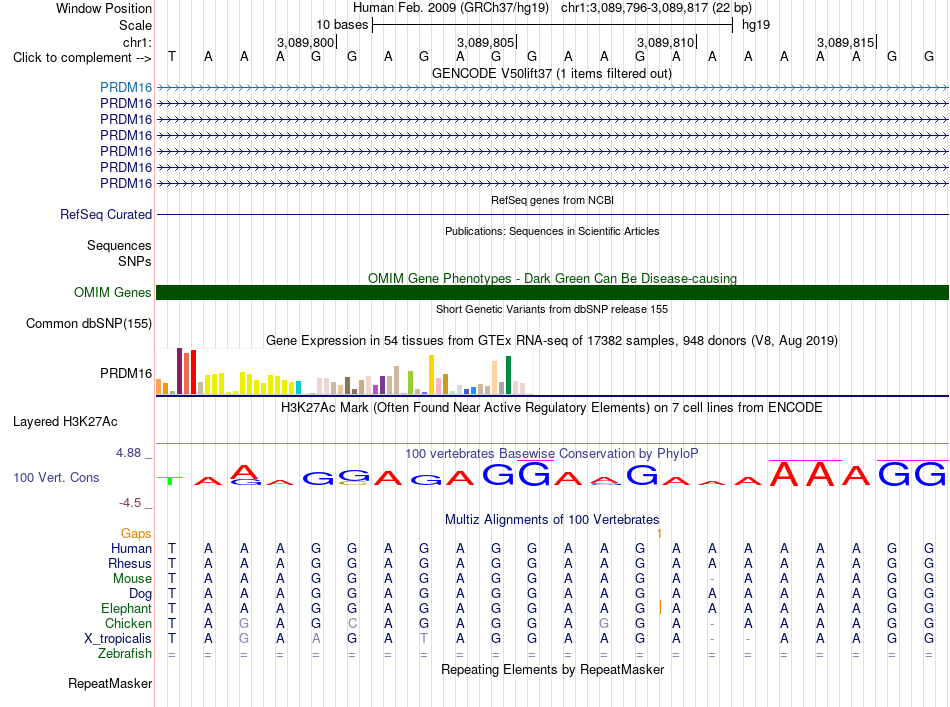
Task: Click the '100 Vert. Cons' track label
Action: click(56, 477)
